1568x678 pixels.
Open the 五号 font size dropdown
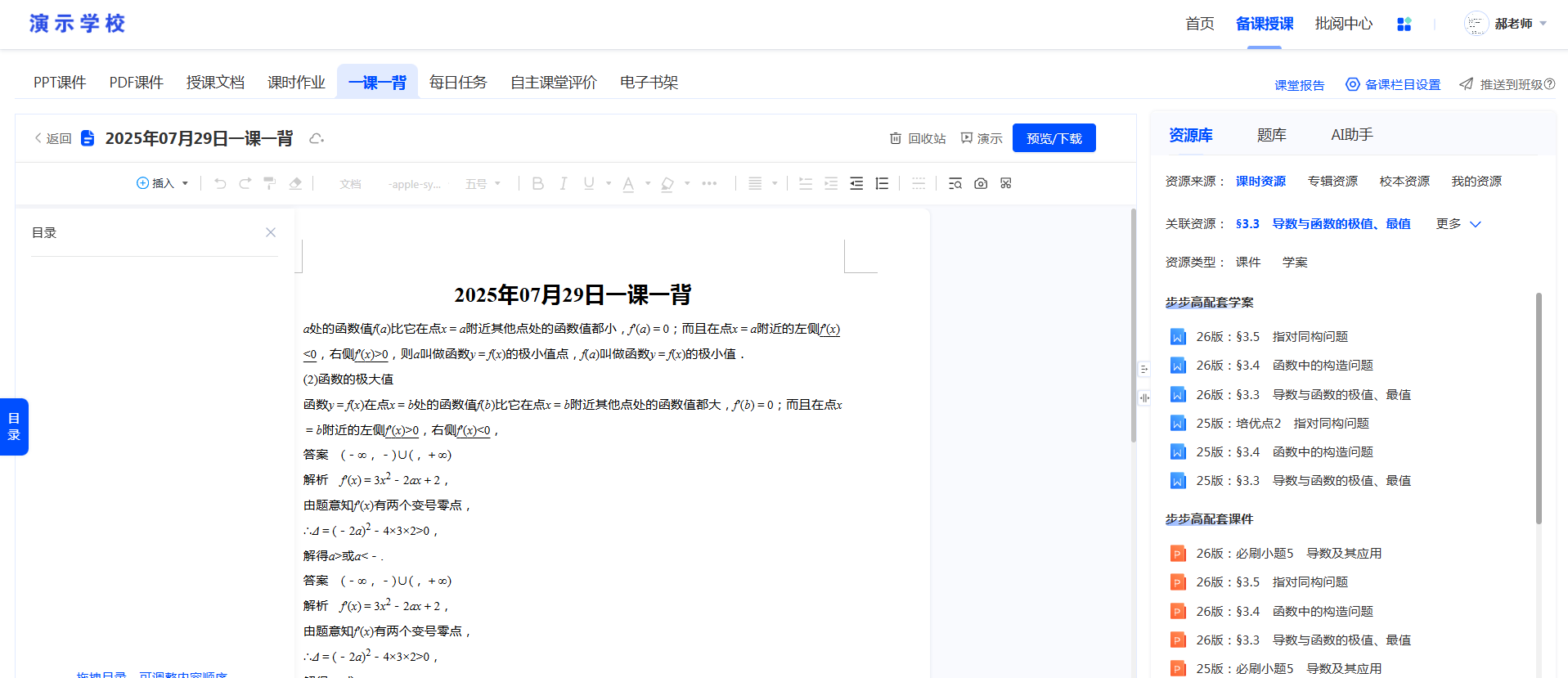[x=483, y=184]
